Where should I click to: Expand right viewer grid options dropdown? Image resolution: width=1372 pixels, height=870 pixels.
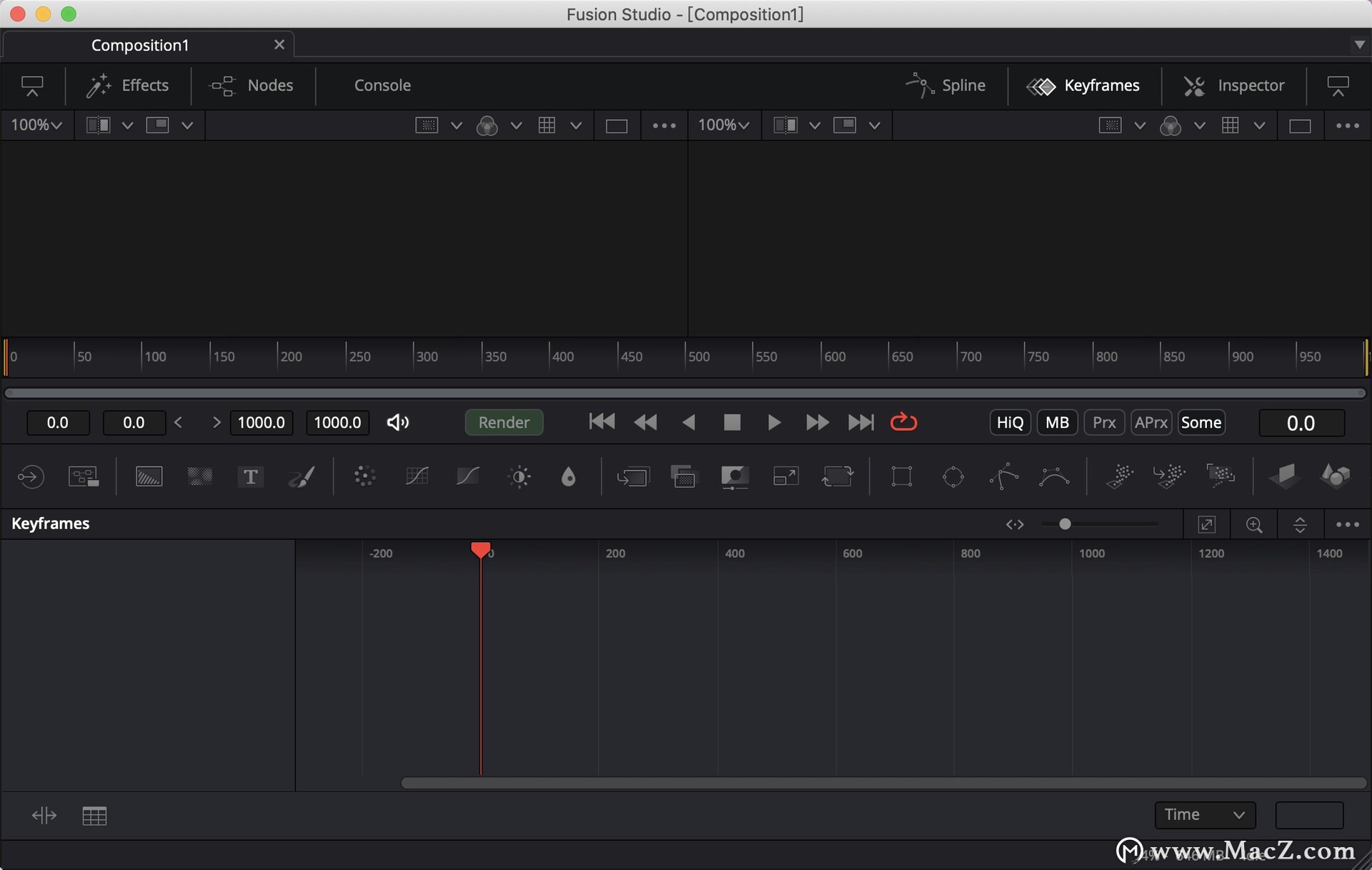1260,126
